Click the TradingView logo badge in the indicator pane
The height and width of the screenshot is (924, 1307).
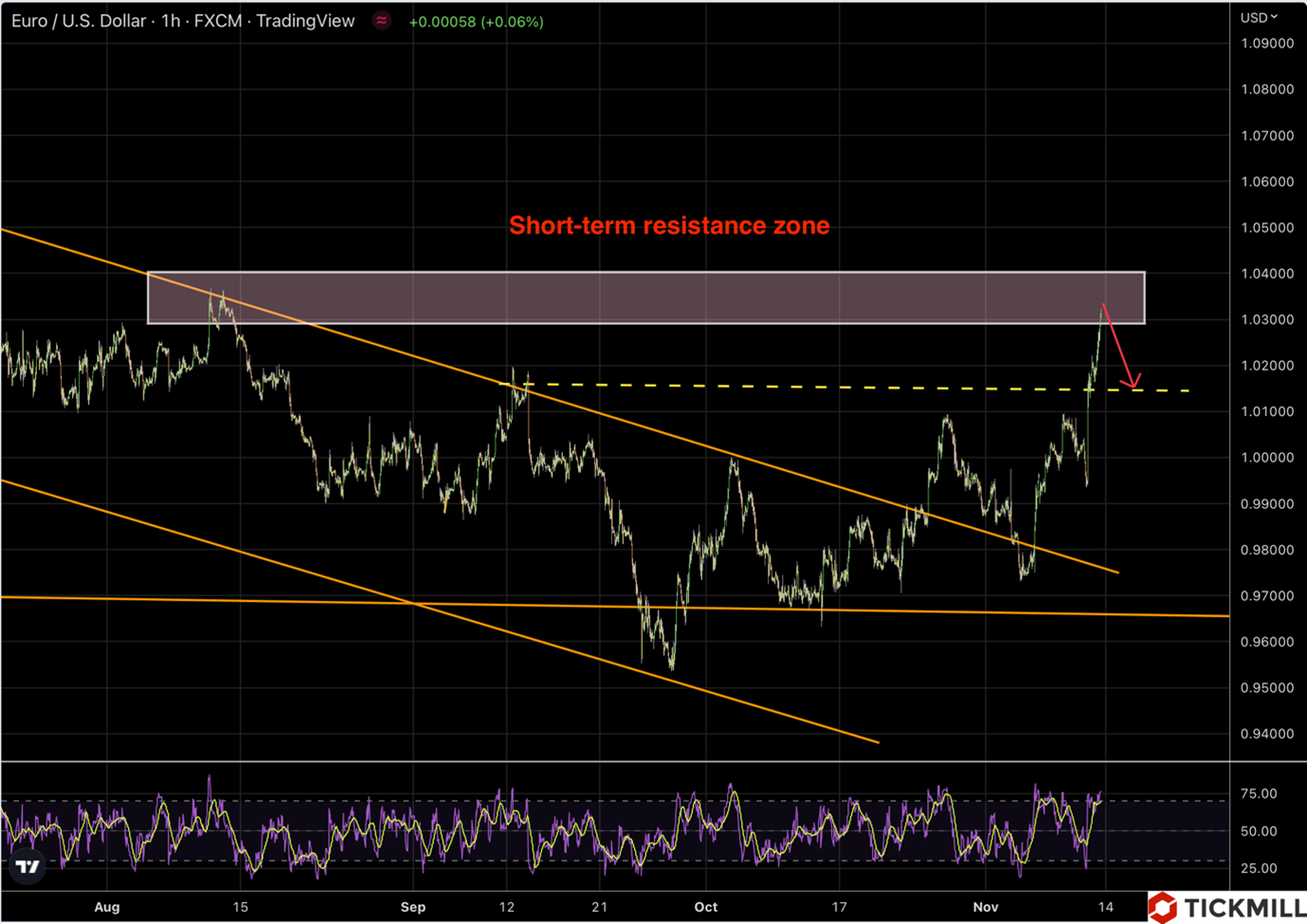click(x=28, y=866)
